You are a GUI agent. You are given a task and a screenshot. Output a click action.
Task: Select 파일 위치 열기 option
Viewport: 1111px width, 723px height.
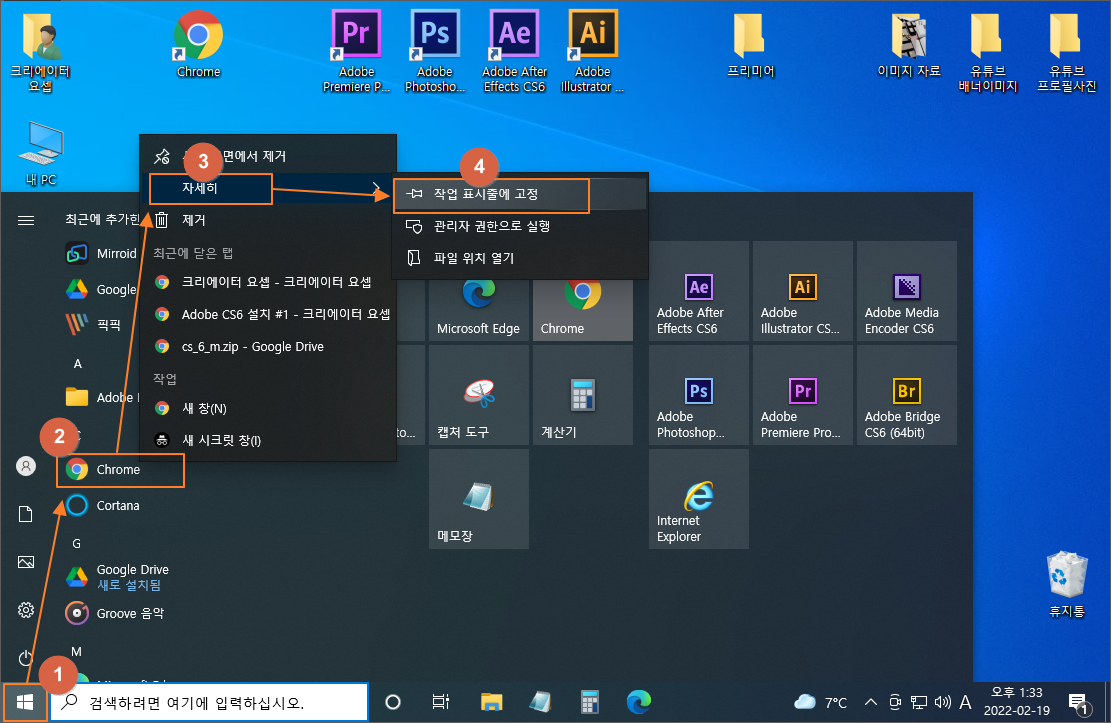point(521,258)
